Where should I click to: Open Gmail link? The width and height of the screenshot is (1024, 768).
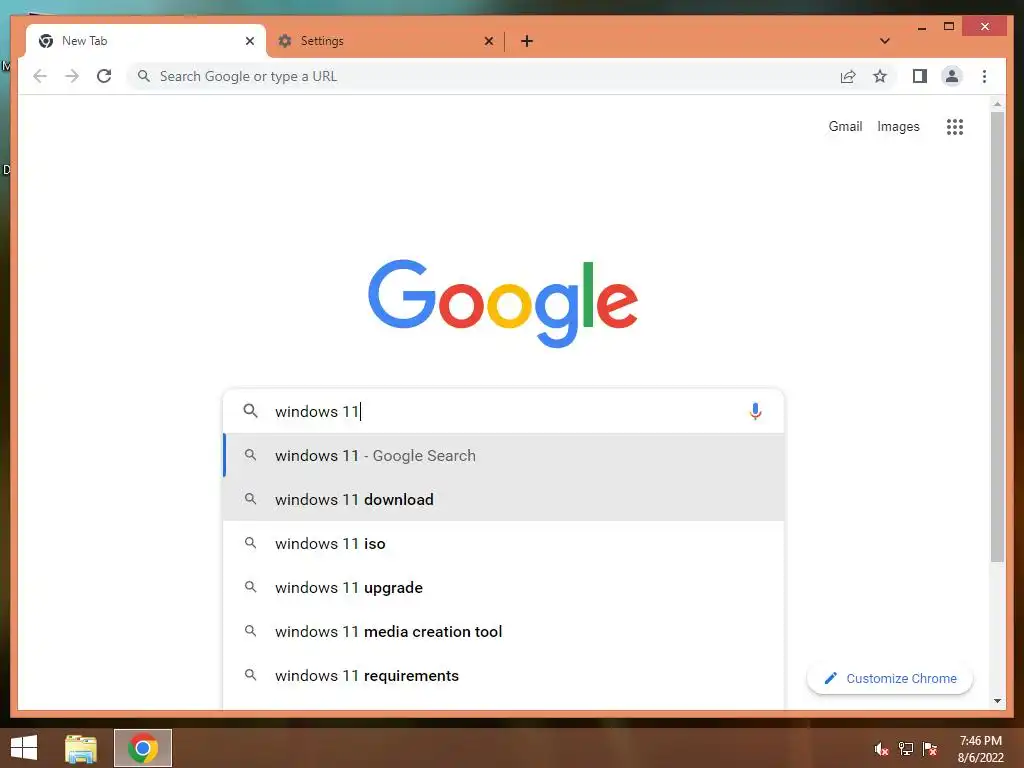click(845, 127)
